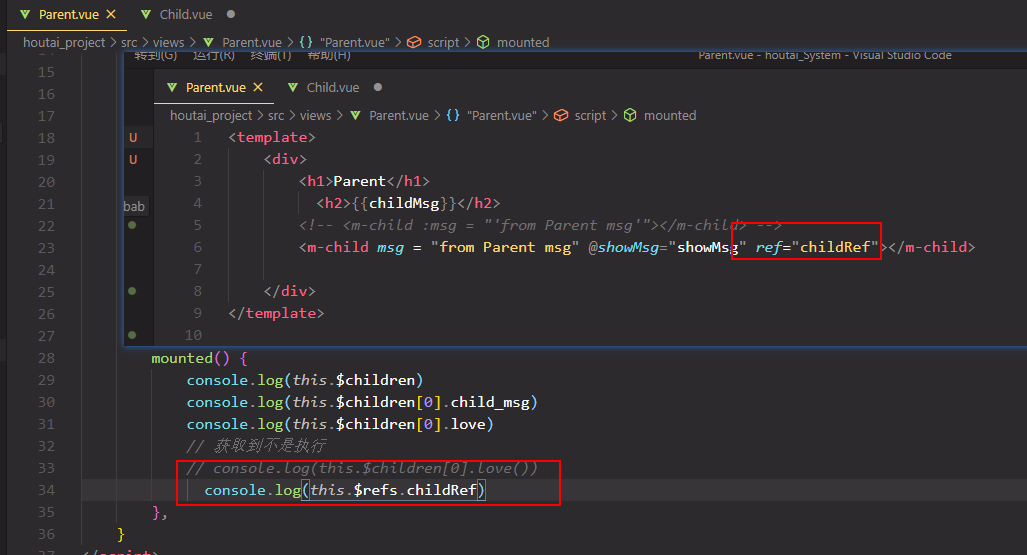Open the 运行(R) menu in inset window
1027x555 pixels.
(x=214, y=56)
